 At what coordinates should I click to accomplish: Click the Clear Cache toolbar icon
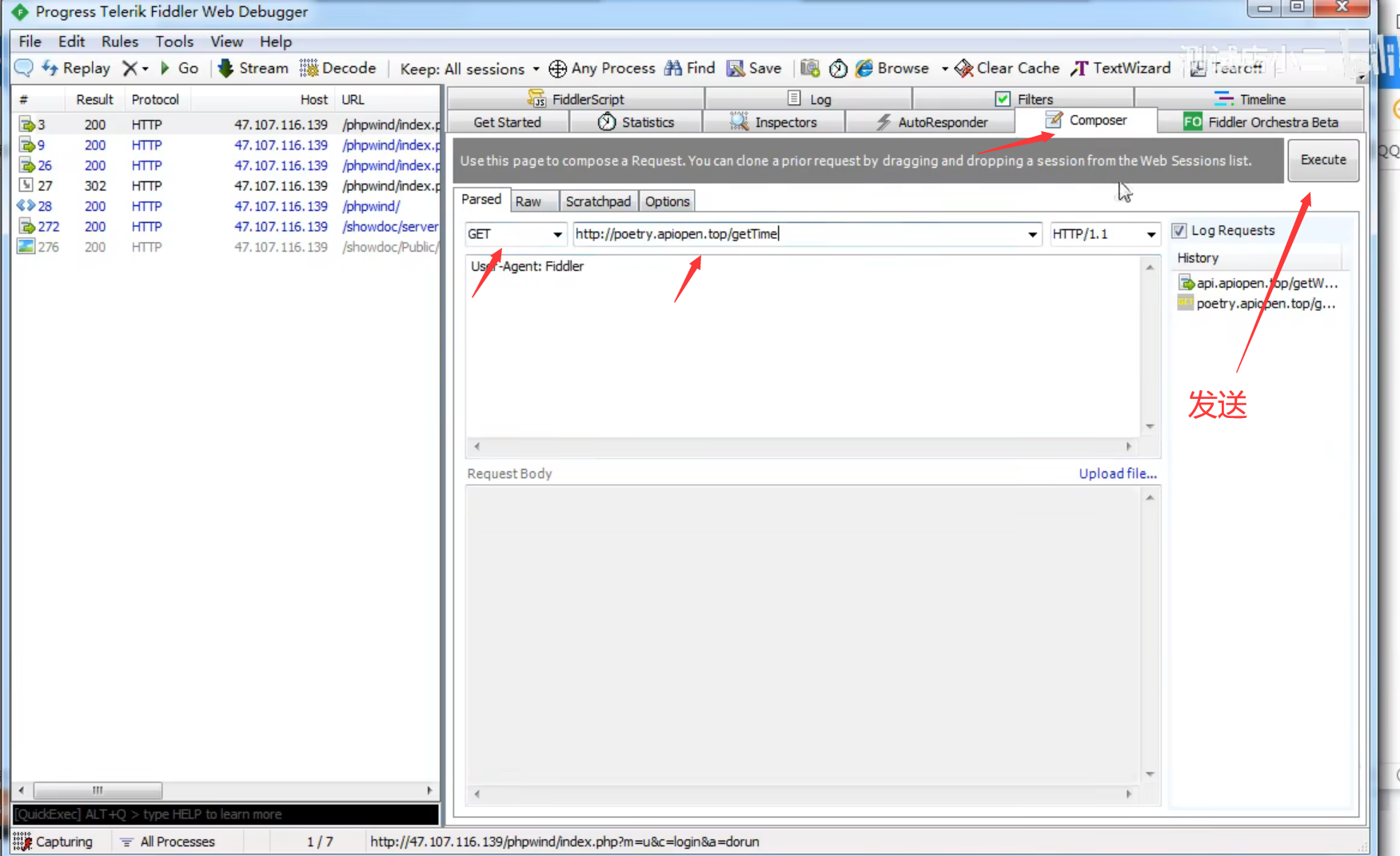[964, 69]
